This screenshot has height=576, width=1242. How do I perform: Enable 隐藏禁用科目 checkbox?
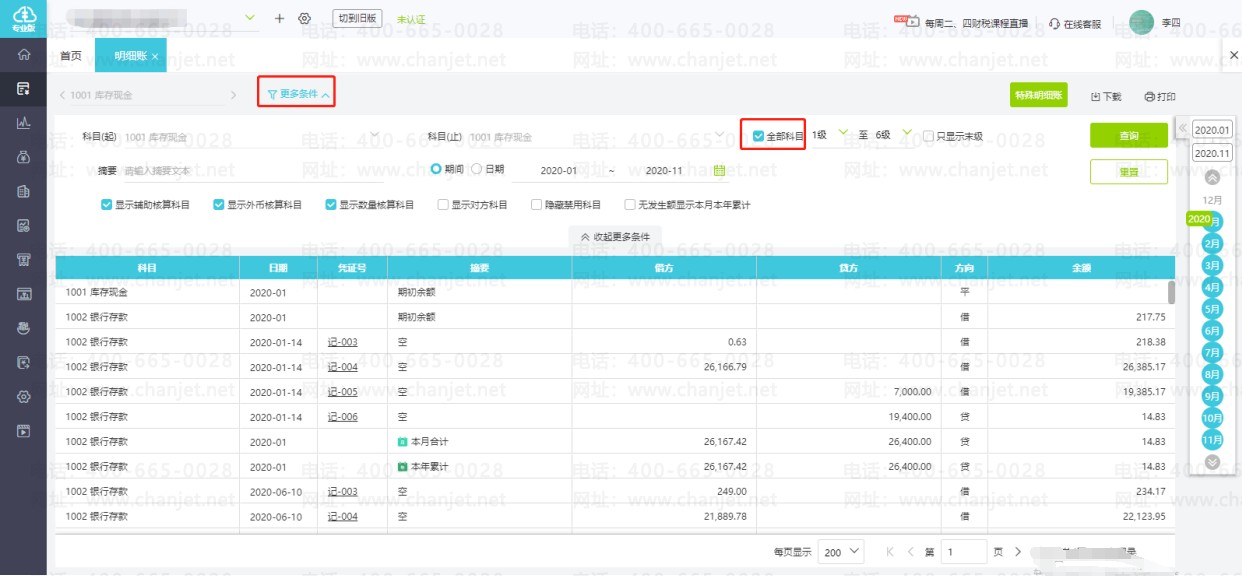click(536, 205)
